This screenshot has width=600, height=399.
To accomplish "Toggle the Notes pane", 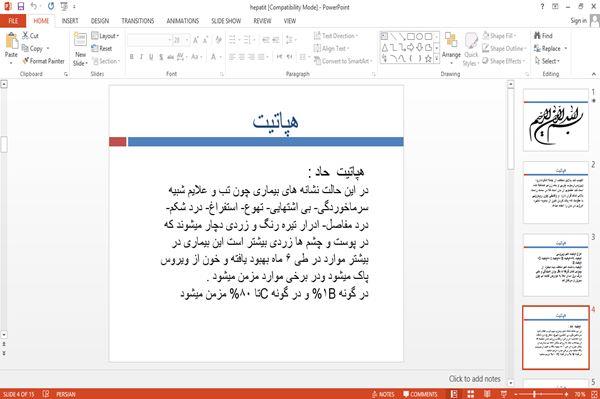I will [383, 394].
